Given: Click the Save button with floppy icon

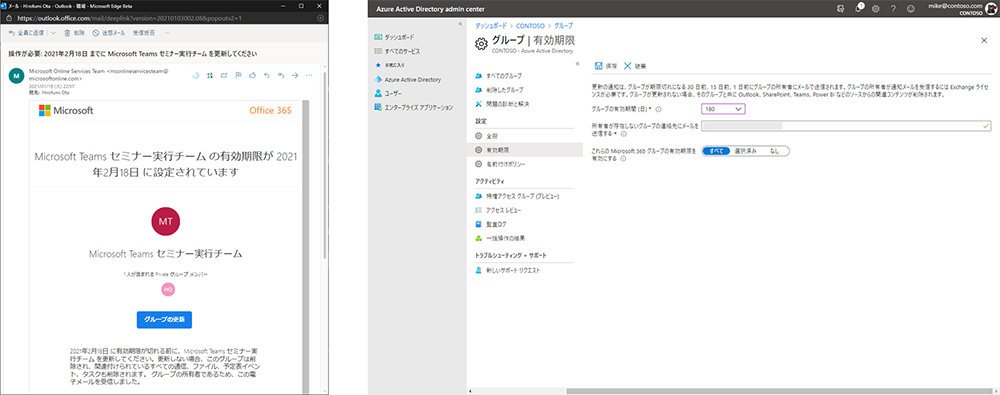Looking at the screenshot, I should 606,66.
